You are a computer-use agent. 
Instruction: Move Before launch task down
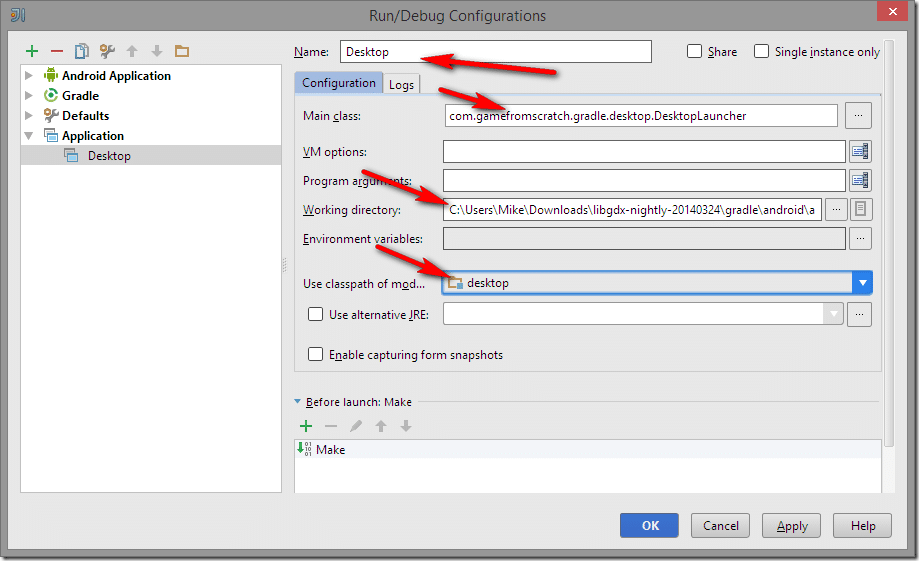pos(406,426)
